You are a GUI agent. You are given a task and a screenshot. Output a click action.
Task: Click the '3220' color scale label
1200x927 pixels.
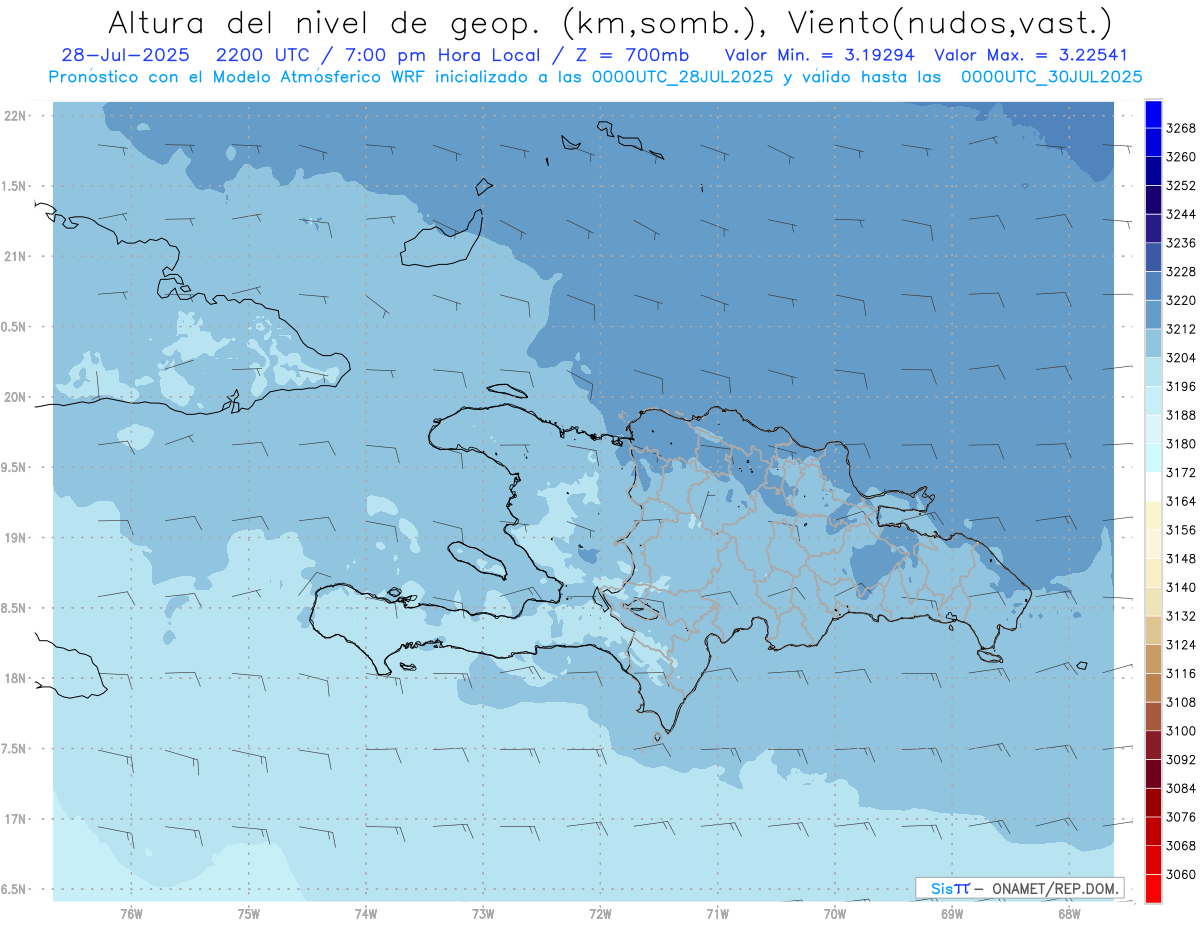pos(1181,300)
